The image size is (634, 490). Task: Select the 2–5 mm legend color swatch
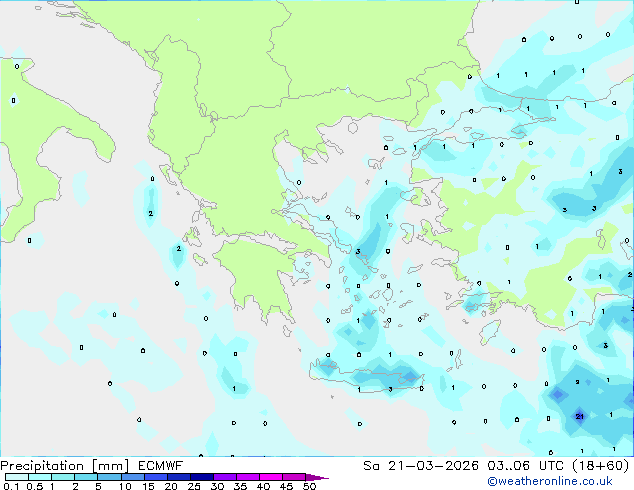click(86, 477)
